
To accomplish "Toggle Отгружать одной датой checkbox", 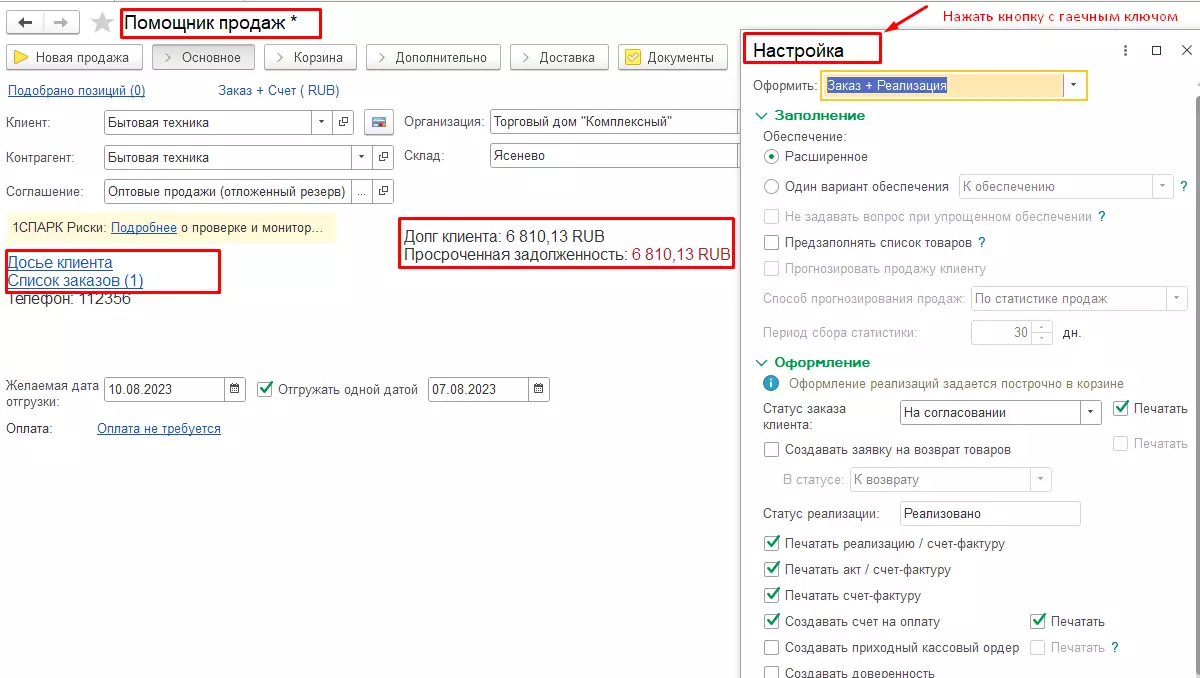I will (x=265, y=389).
